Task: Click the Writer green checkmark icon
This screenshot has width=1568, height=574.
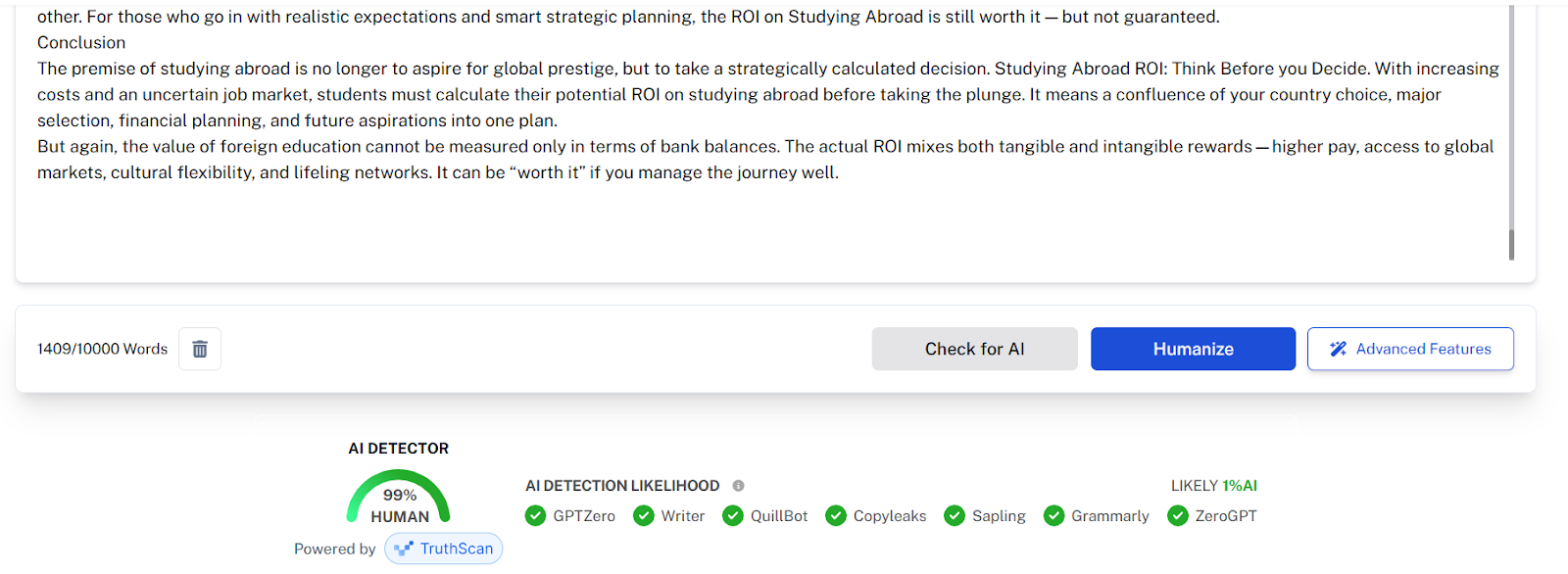Action: point(644,516)
